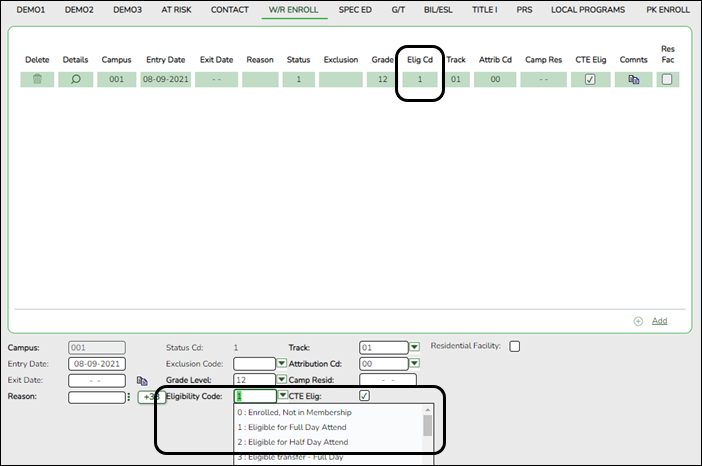Open comments icon in the table row
Viewport: 702px width, 466px height.
(634, 79)
